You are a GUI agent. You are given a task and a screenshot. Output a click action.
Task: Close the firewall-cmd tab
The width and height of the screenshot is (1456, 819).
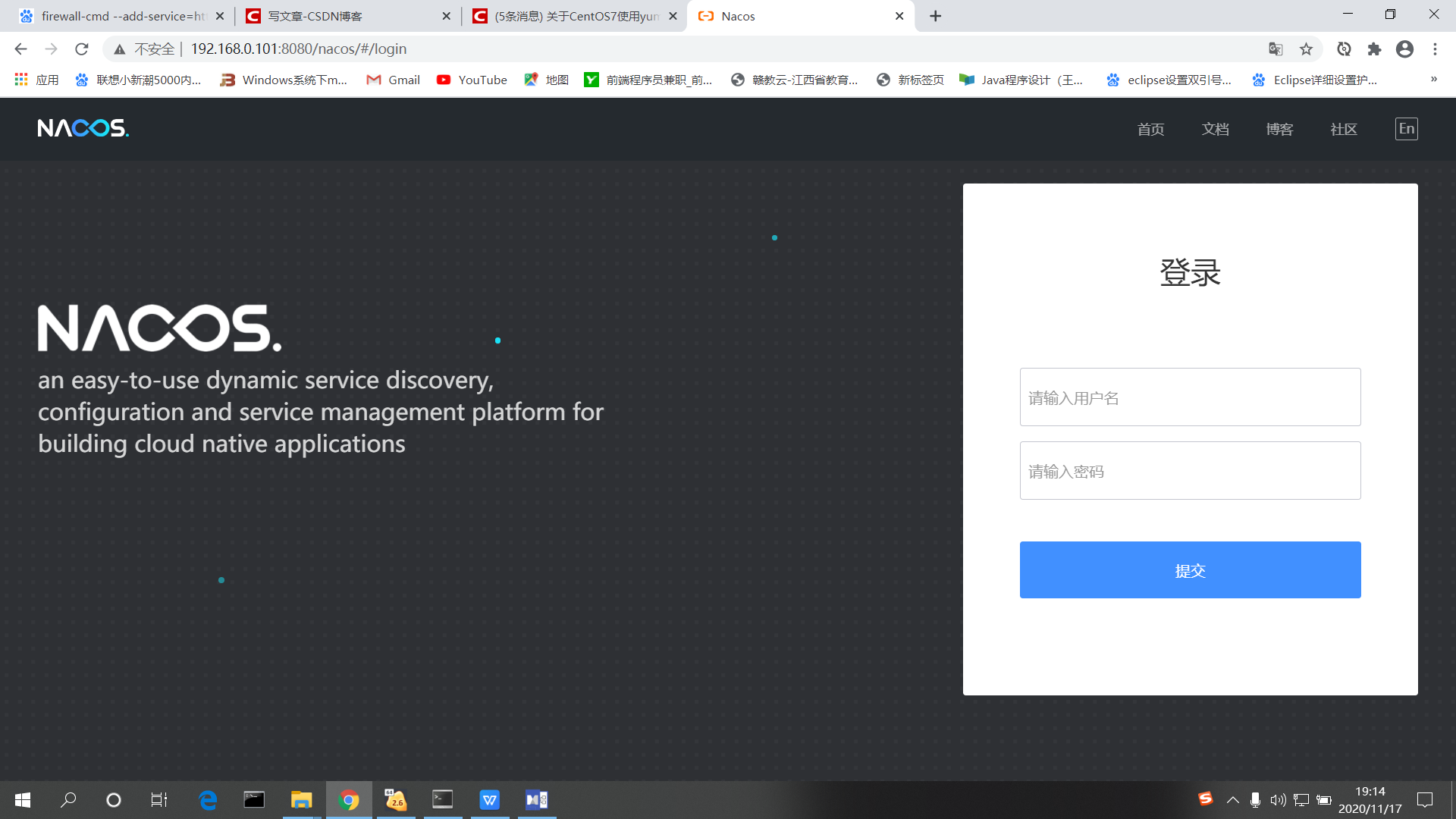tap(220, 16)
